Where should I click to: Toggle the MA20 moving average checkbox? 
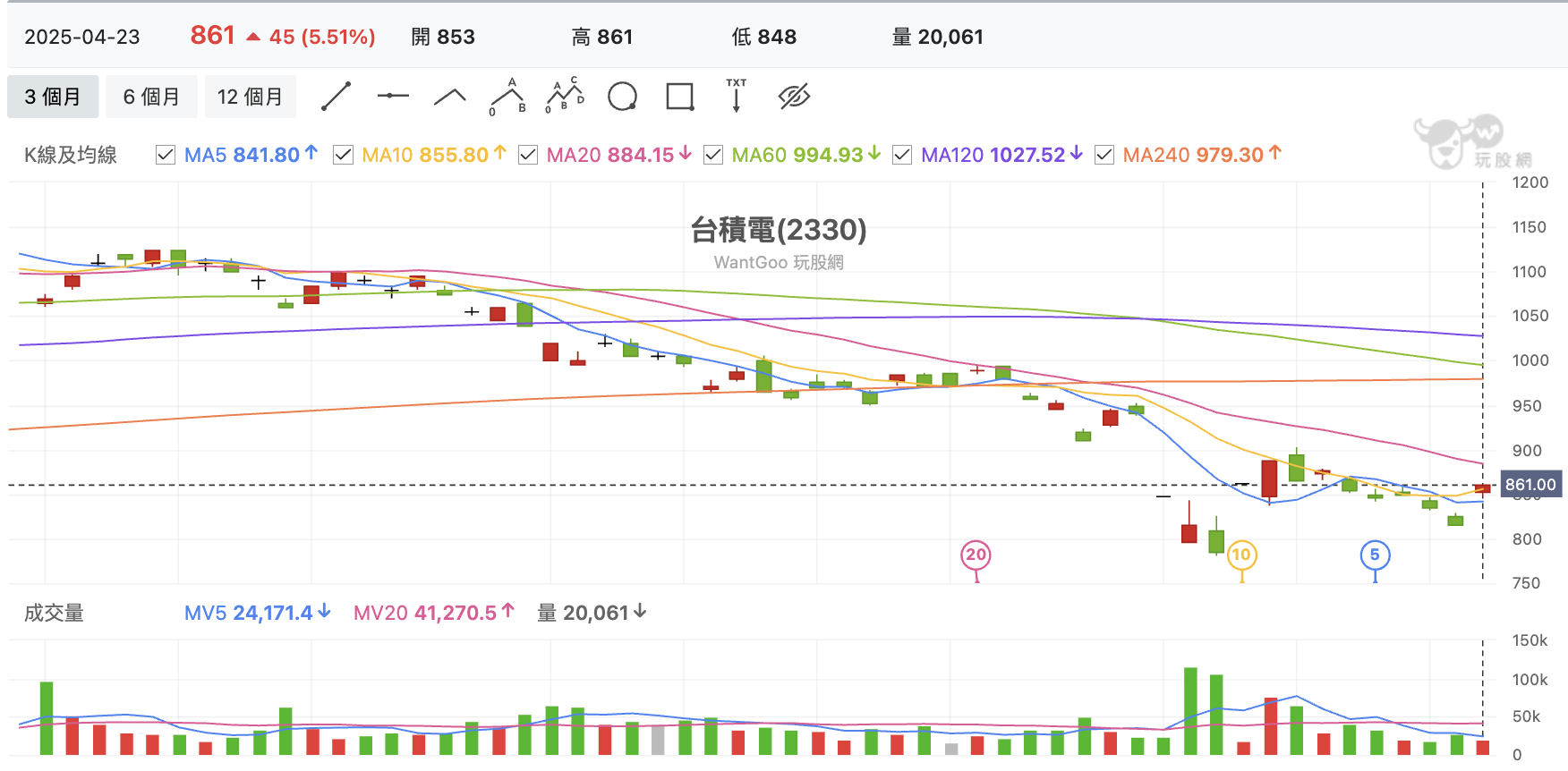[528, 155]
